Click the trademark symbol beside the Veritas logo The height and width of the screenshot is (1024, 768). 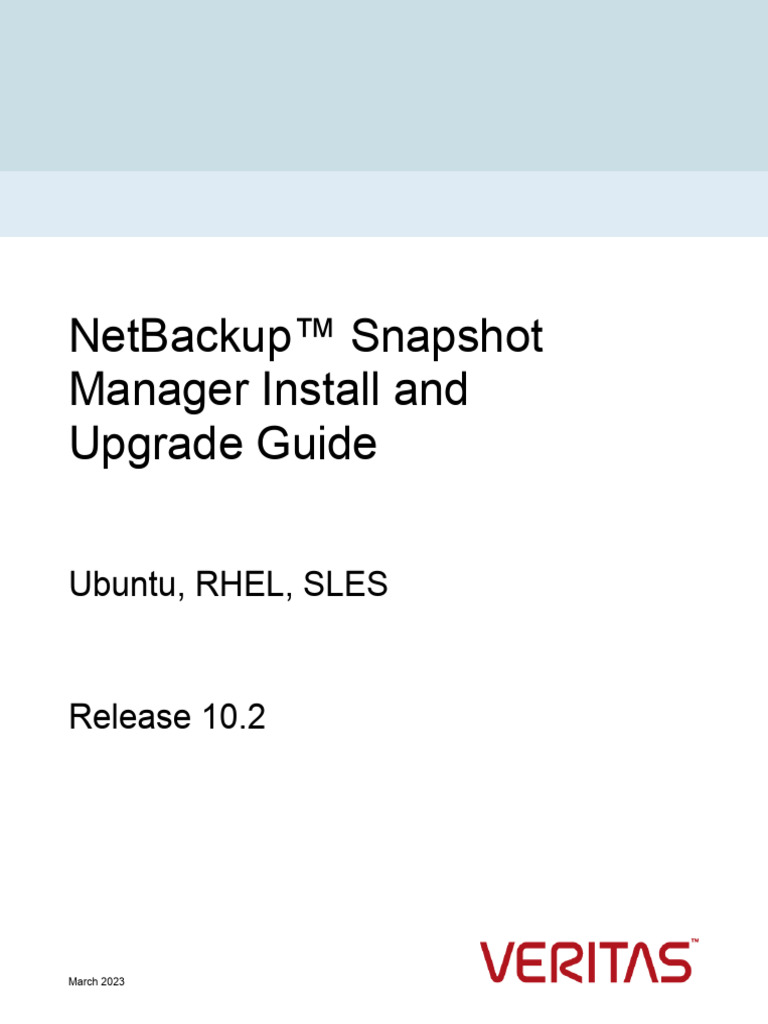coord(693,943)
